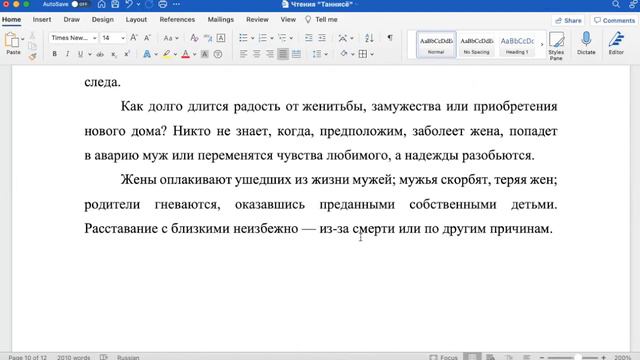
Task: Open the Review tab
Action: (x=257, y=20)
